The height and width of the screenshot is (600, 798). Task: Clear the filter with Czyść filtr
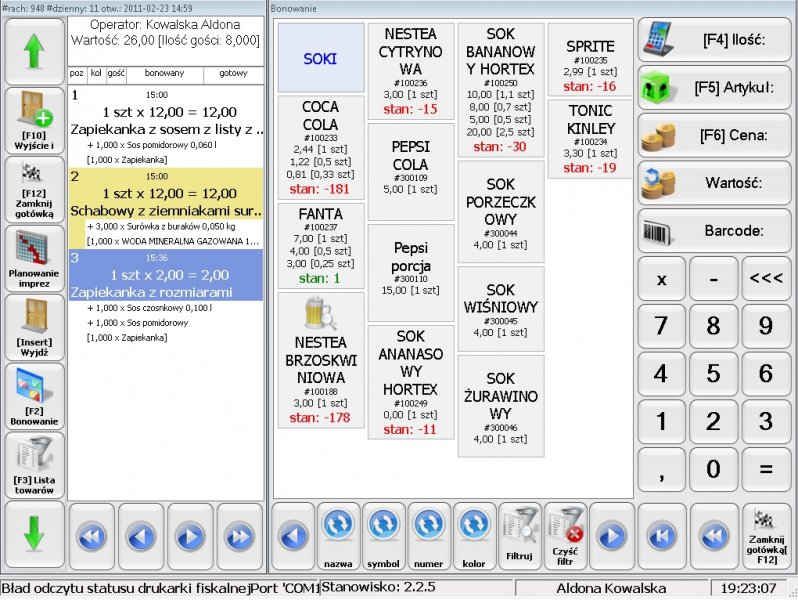565,534
